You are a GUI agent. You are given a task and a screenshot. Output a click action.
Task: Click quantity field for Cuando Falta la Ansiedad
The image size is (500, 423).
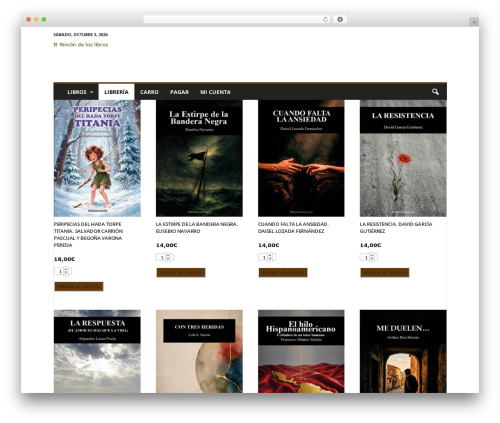[267, 257]
